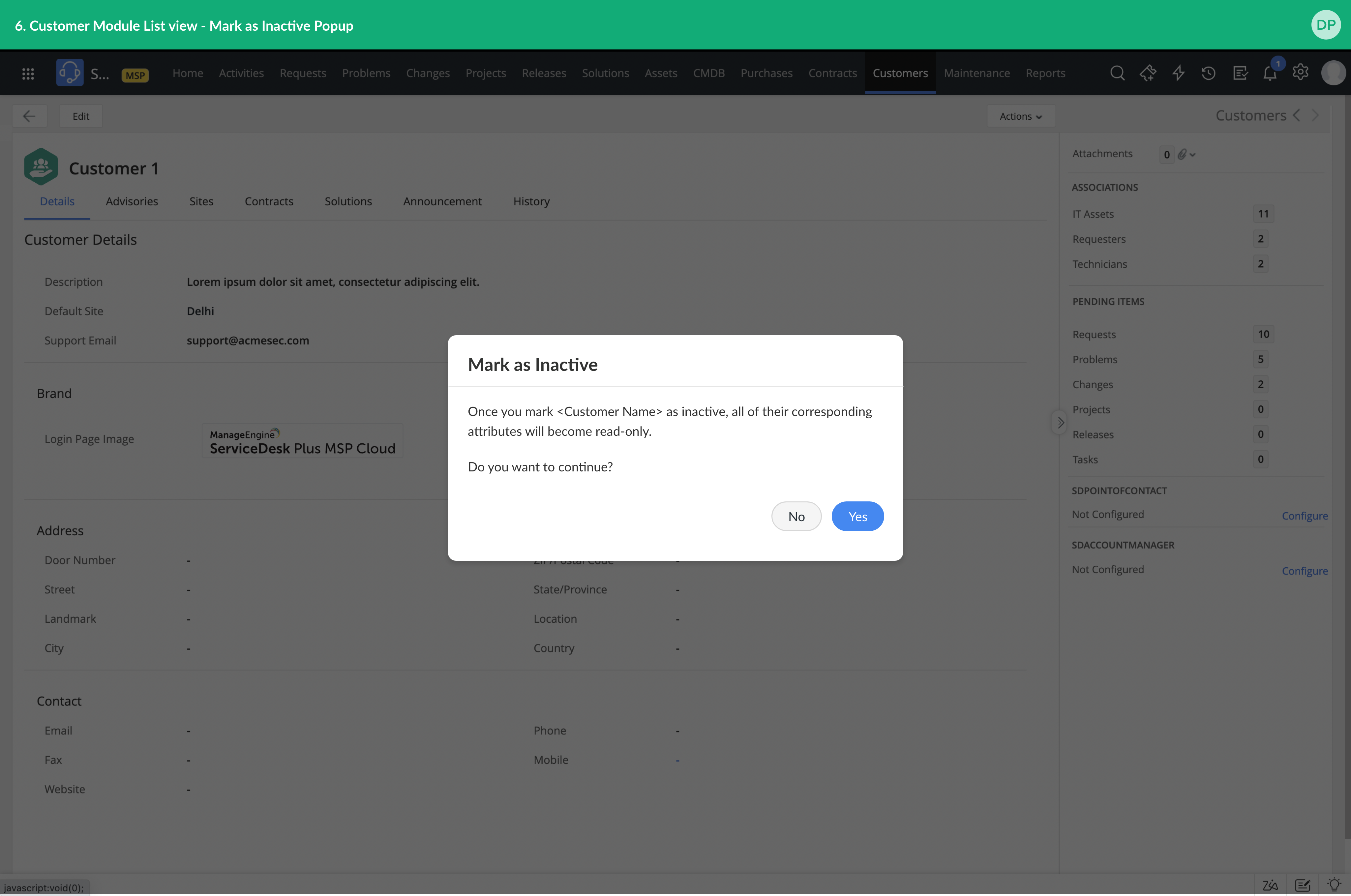This screenshot has height=896, width=1351.
Task: Open the CMDB menu
Action: coord(709,73)
